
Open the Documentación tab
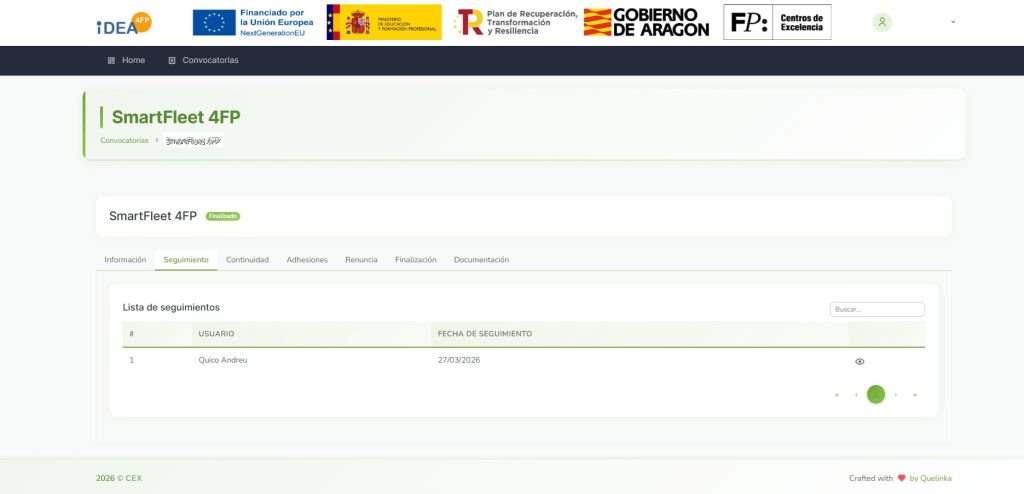[481, 260]
